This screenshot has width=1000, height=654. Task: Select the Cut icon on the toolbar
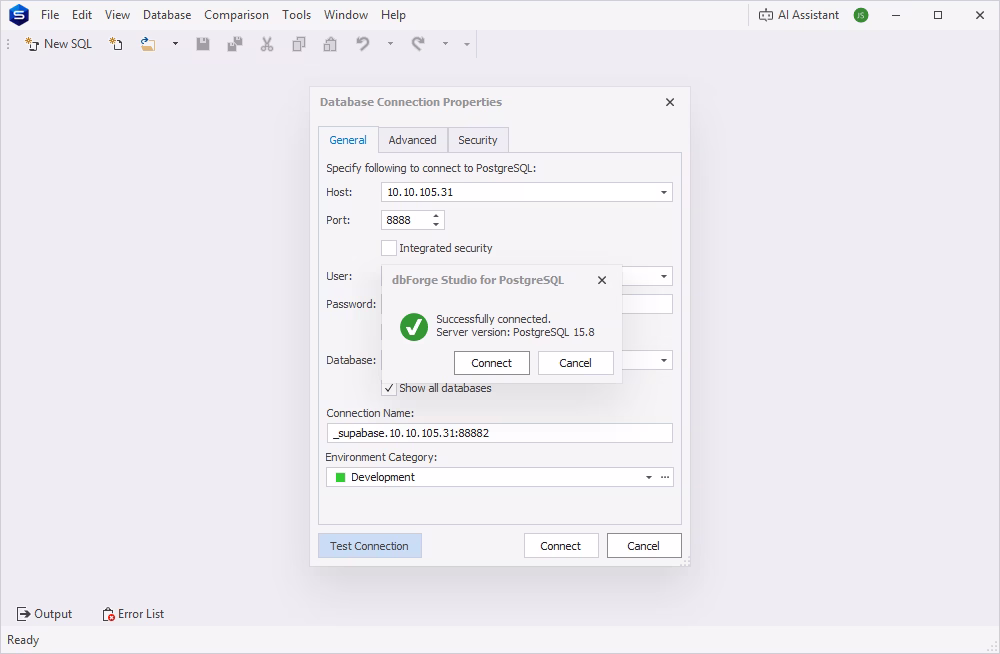[266, 44]
